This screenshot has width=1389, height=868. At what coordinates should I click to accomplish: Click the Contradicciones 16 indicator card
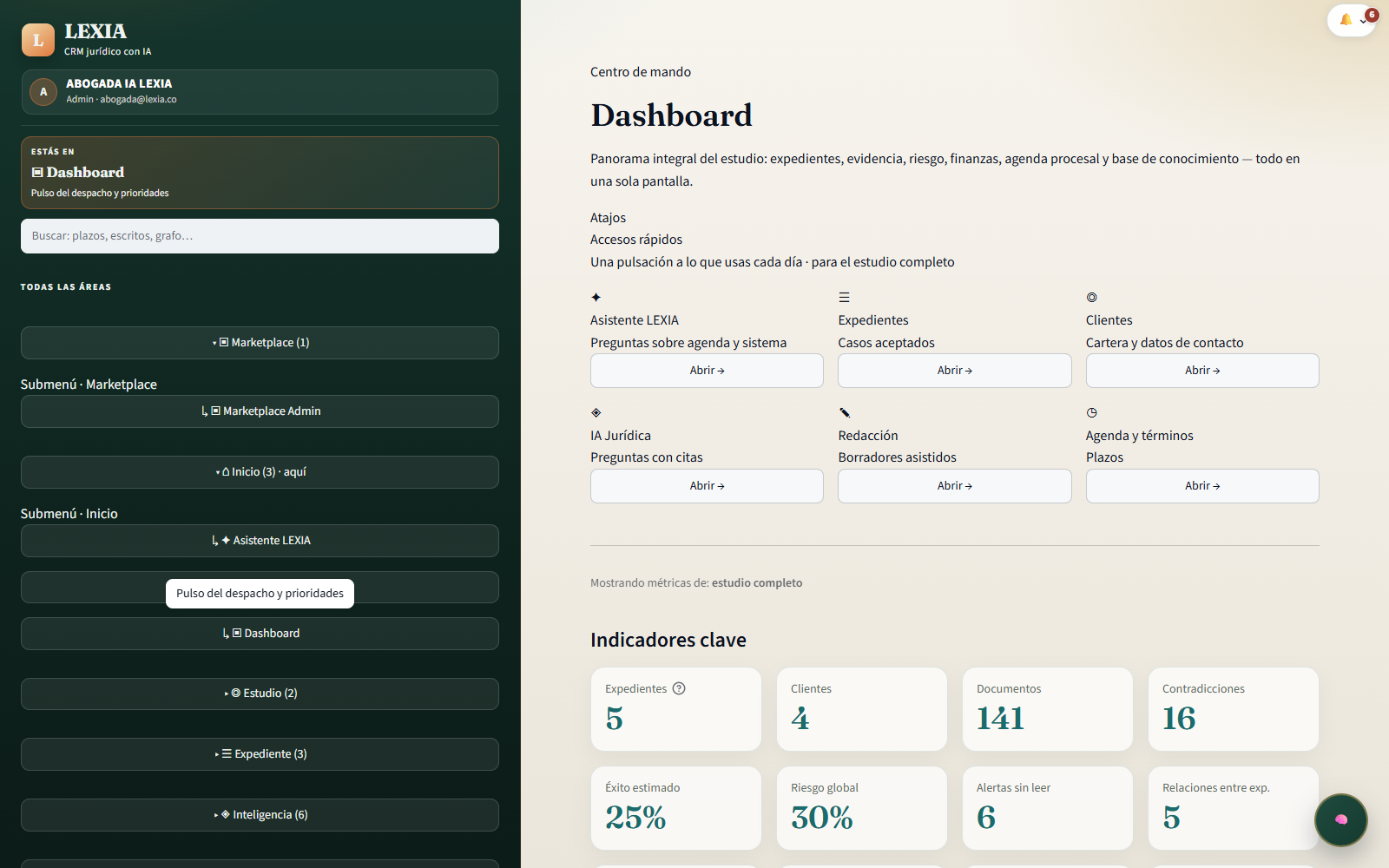[1233, 709]
